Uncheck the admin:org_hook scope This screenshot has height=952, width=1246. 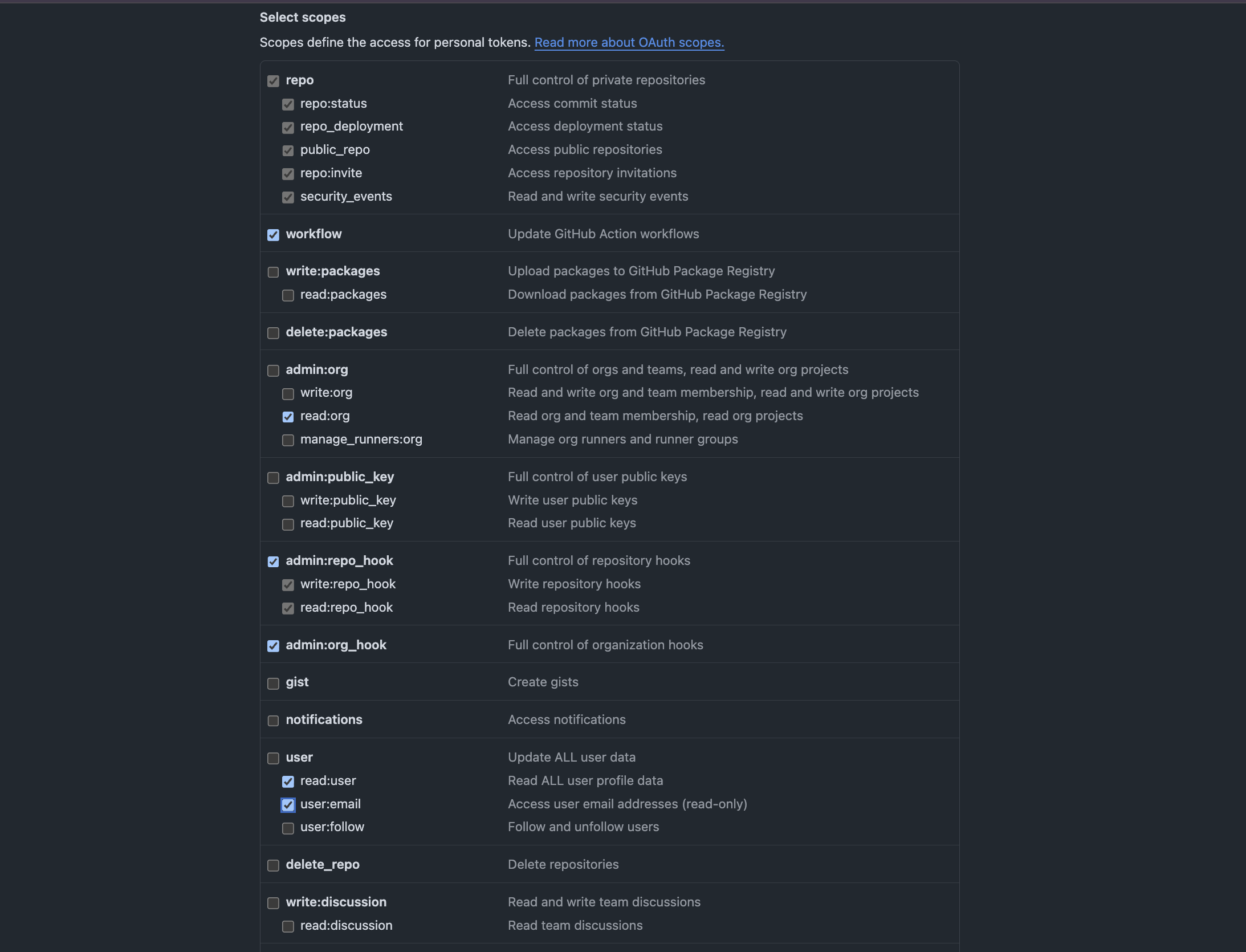[x=274, y=646]
